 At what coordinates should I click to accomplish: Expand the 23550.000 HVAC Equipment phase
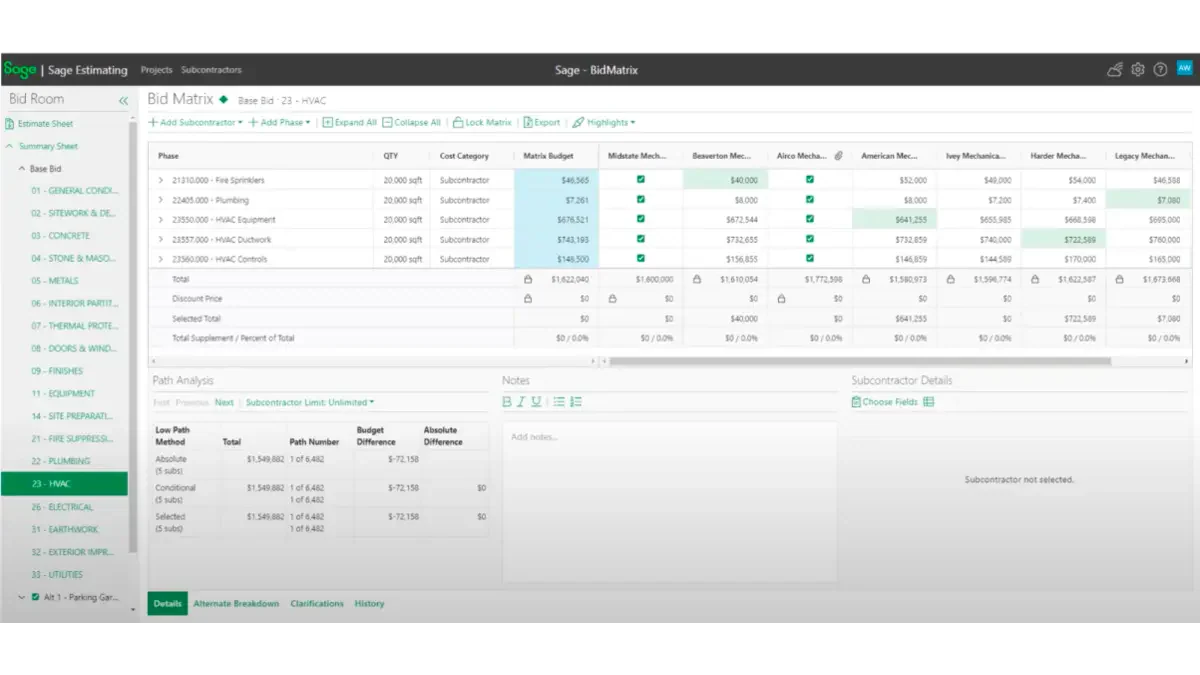tap(161, 219)
